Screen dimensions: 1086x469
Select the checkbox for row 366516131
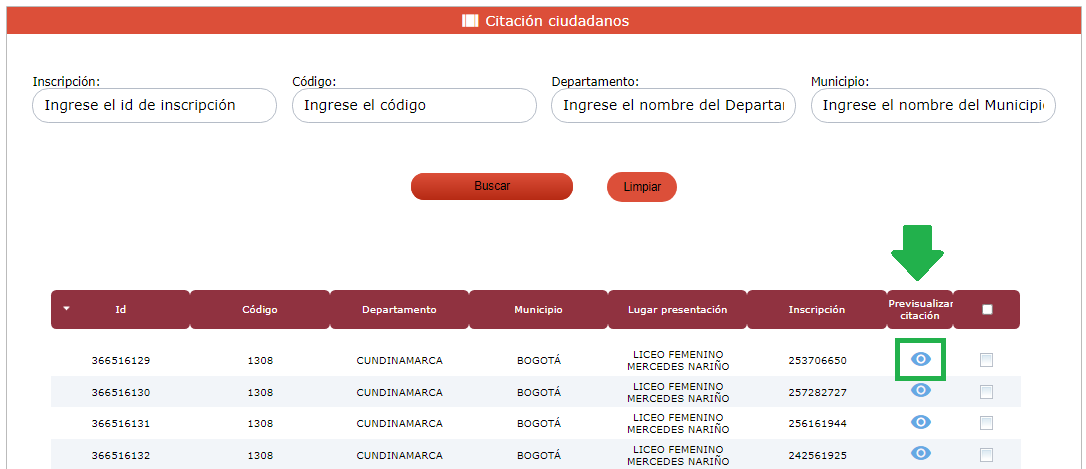pyautogui.click(x=987, y=423)
